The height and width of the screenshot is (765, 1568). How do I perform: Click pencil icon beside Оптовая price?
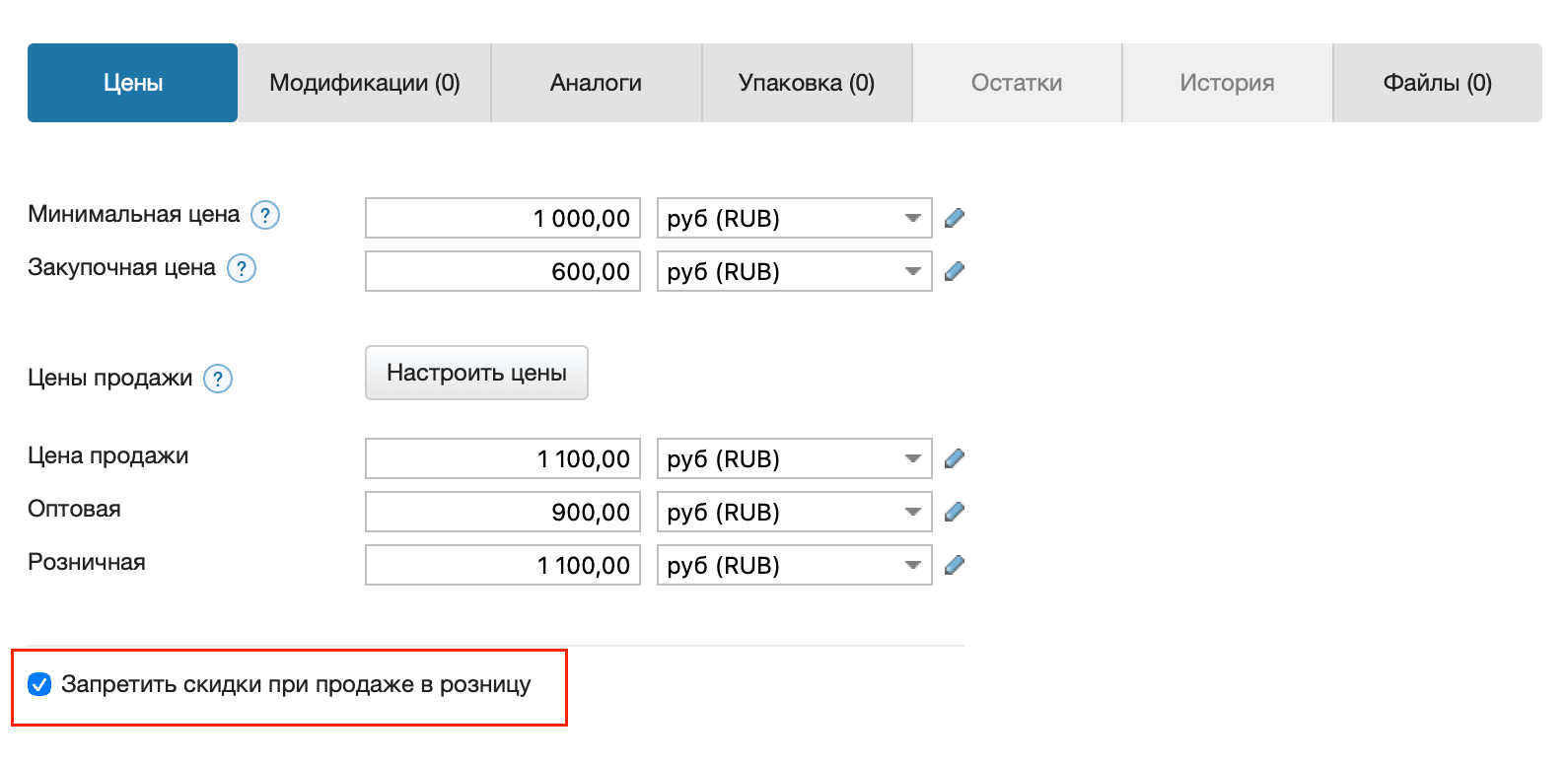coord(954,512)
